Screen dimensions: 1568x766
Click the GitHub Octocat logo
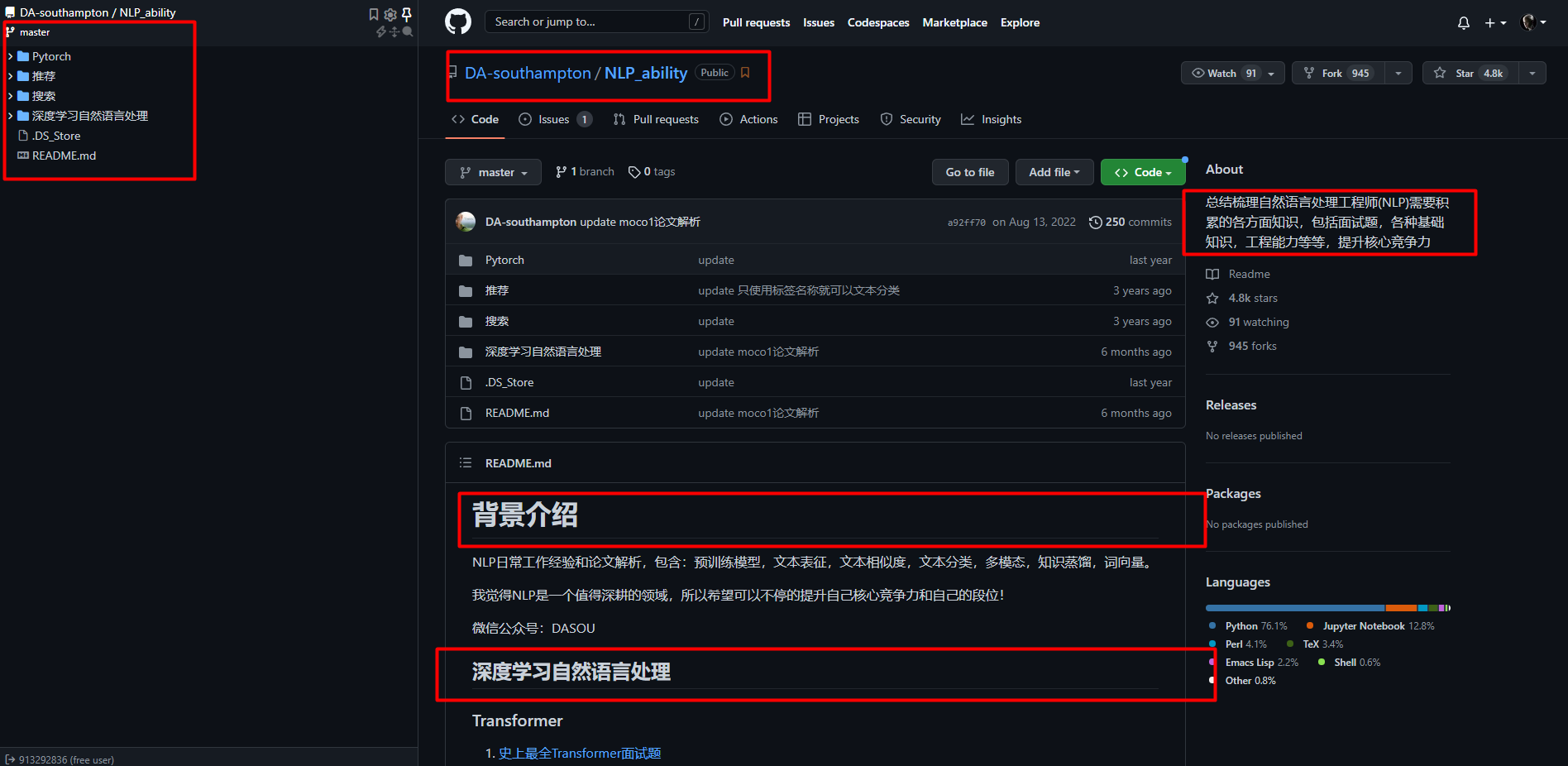click(x=458, y=22)
